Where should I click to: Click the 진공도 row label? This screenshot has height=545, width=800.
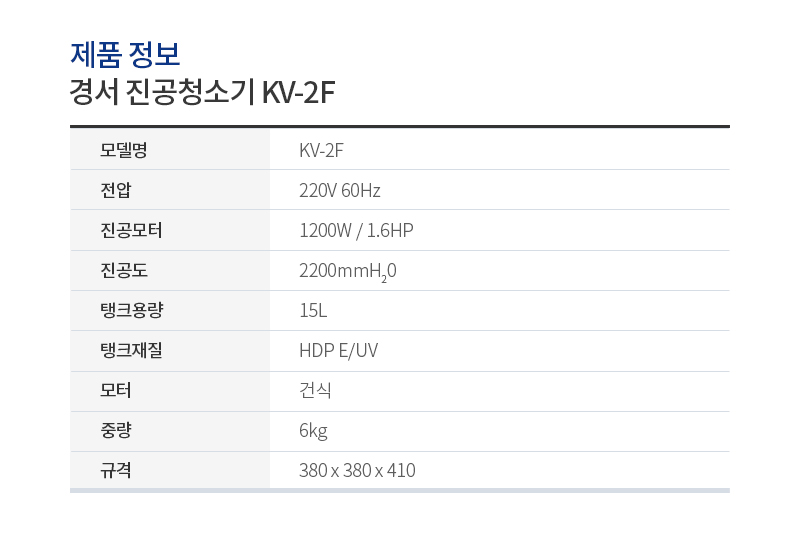(123, 270)
